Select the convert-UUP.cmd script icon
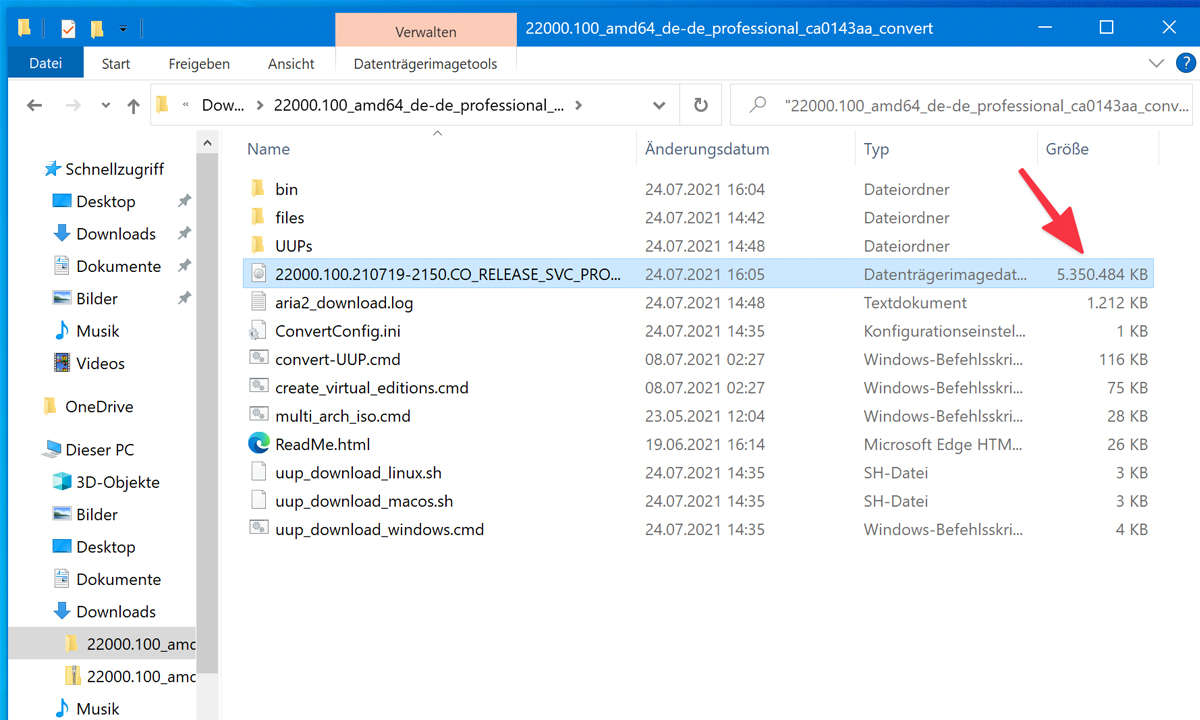 click(x=258, y=358)
